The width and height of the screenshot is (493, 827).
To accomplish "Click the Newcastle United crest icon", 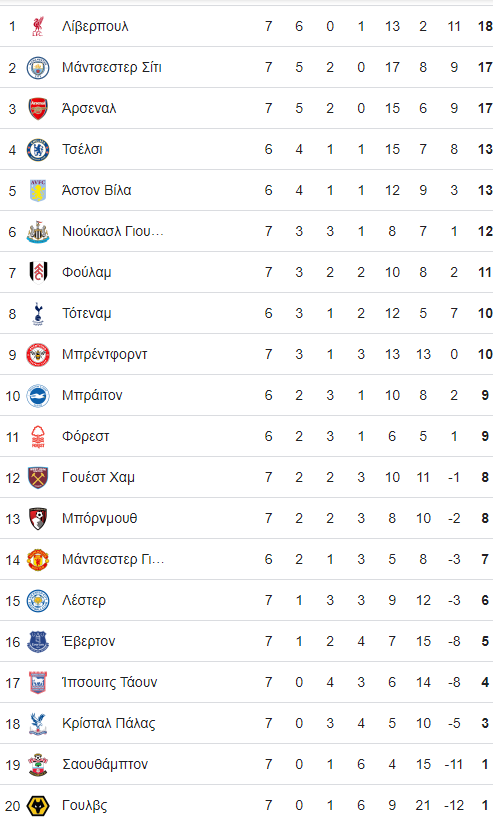I will coord(38,232).
